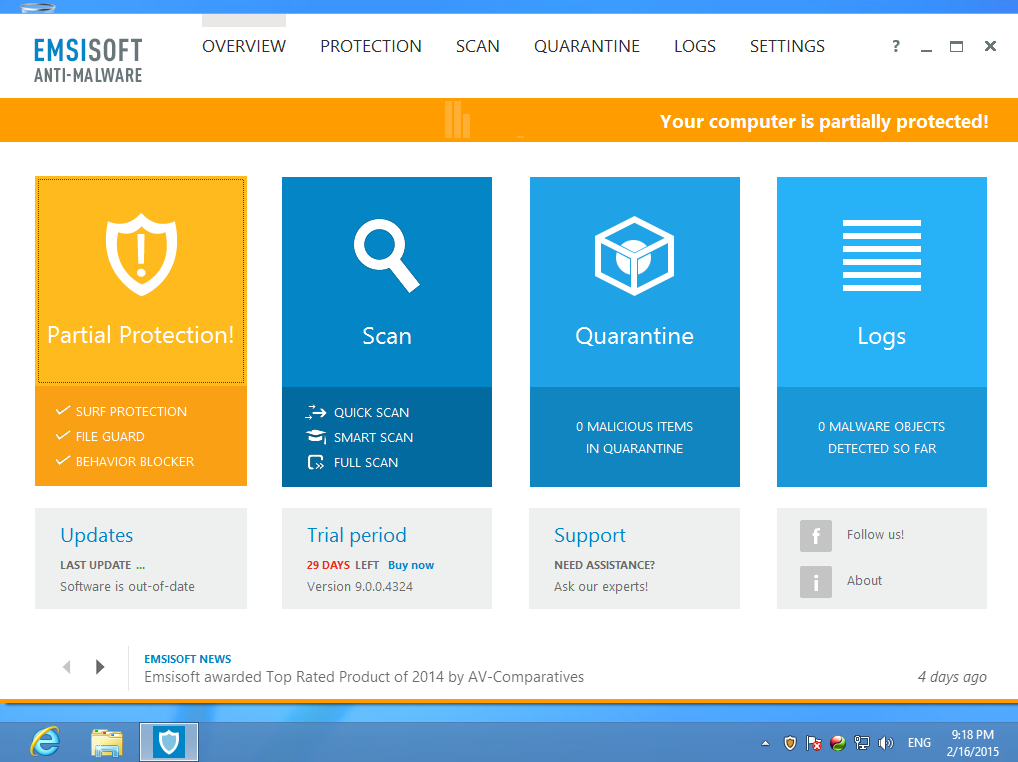Click the Partial Protection shield icon
1018x762 pixels.
(141, 254)
